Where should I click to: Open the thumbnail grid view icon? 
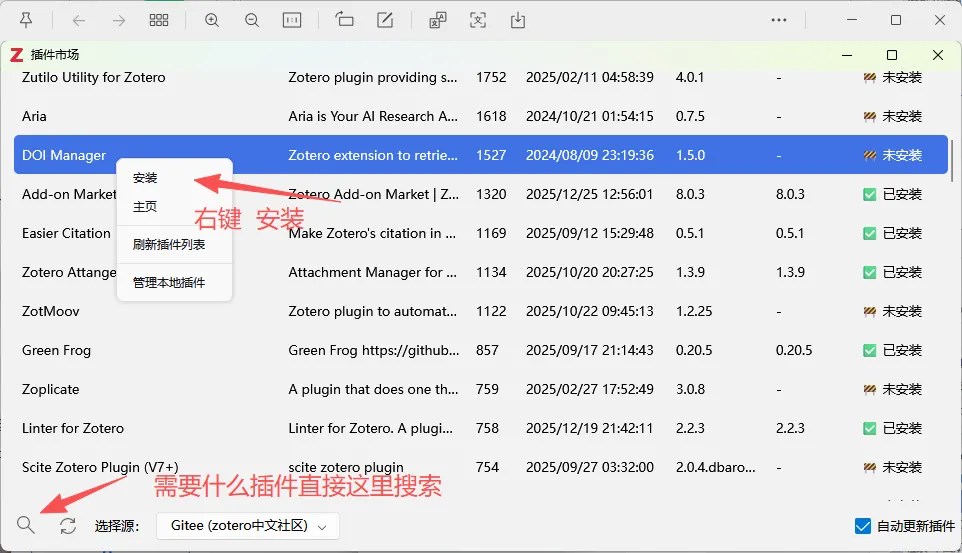(159, 20)
